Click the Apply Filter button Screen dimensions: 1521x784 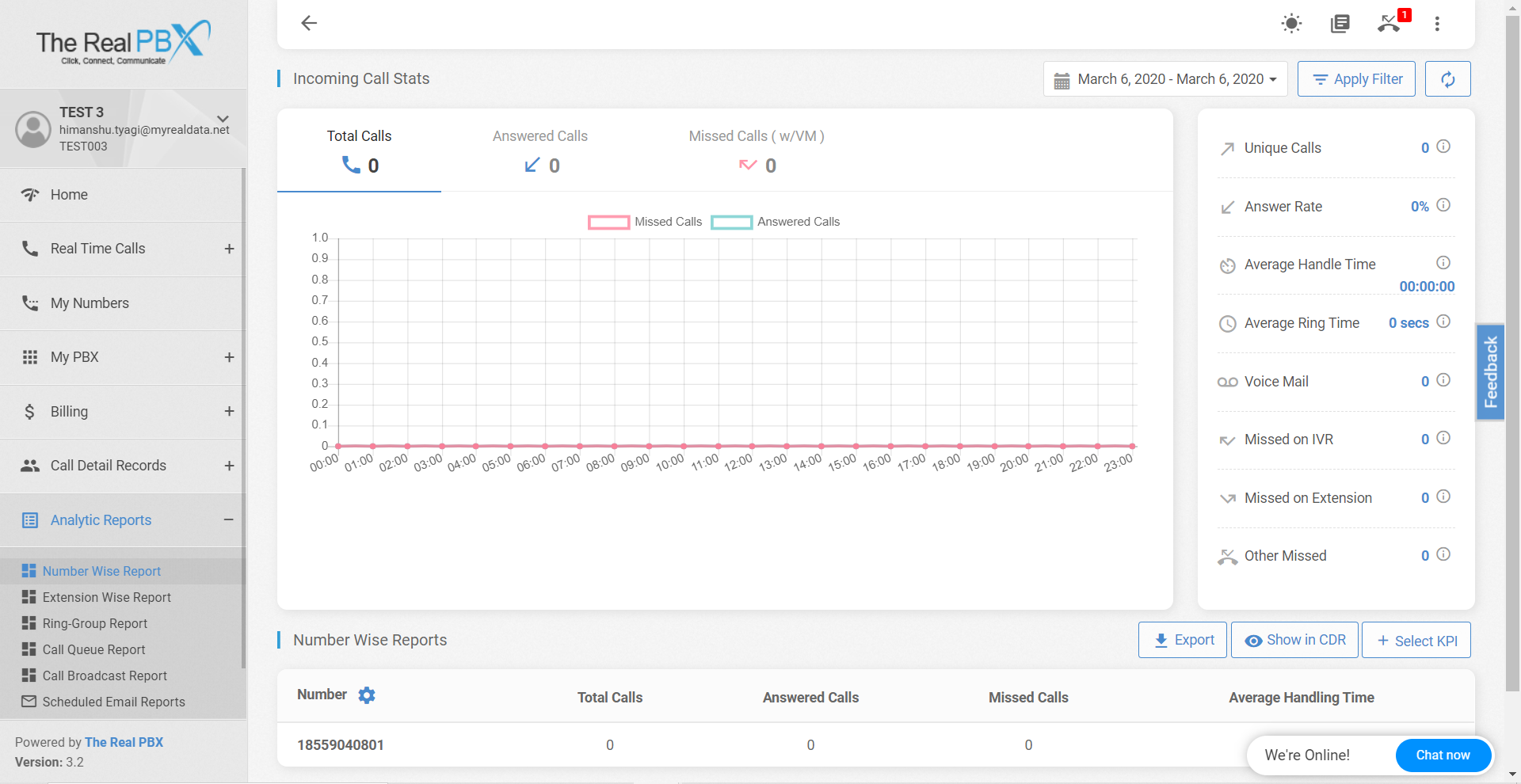click(1355, 78)
